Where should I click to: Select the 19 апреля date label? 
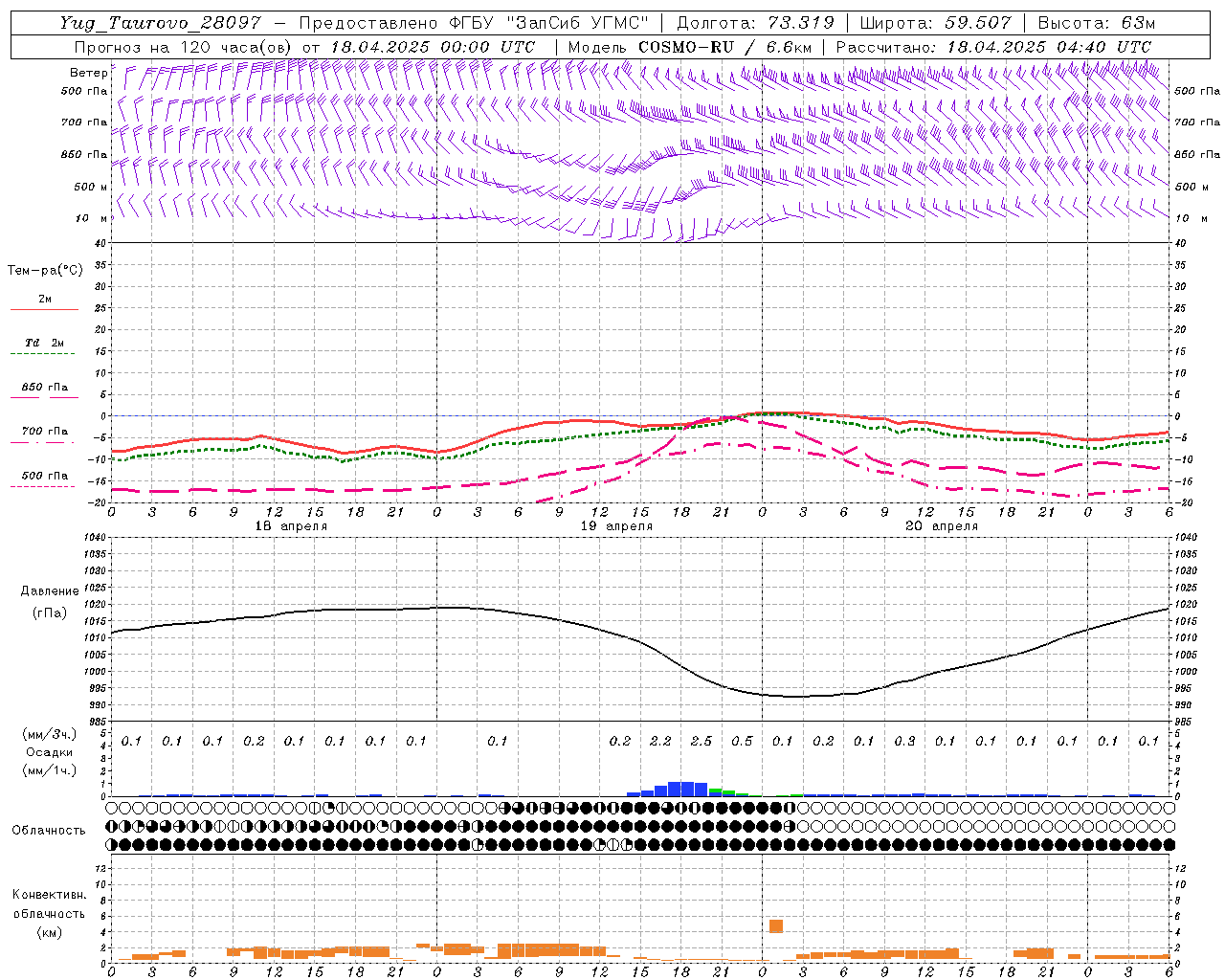(616, 526)
